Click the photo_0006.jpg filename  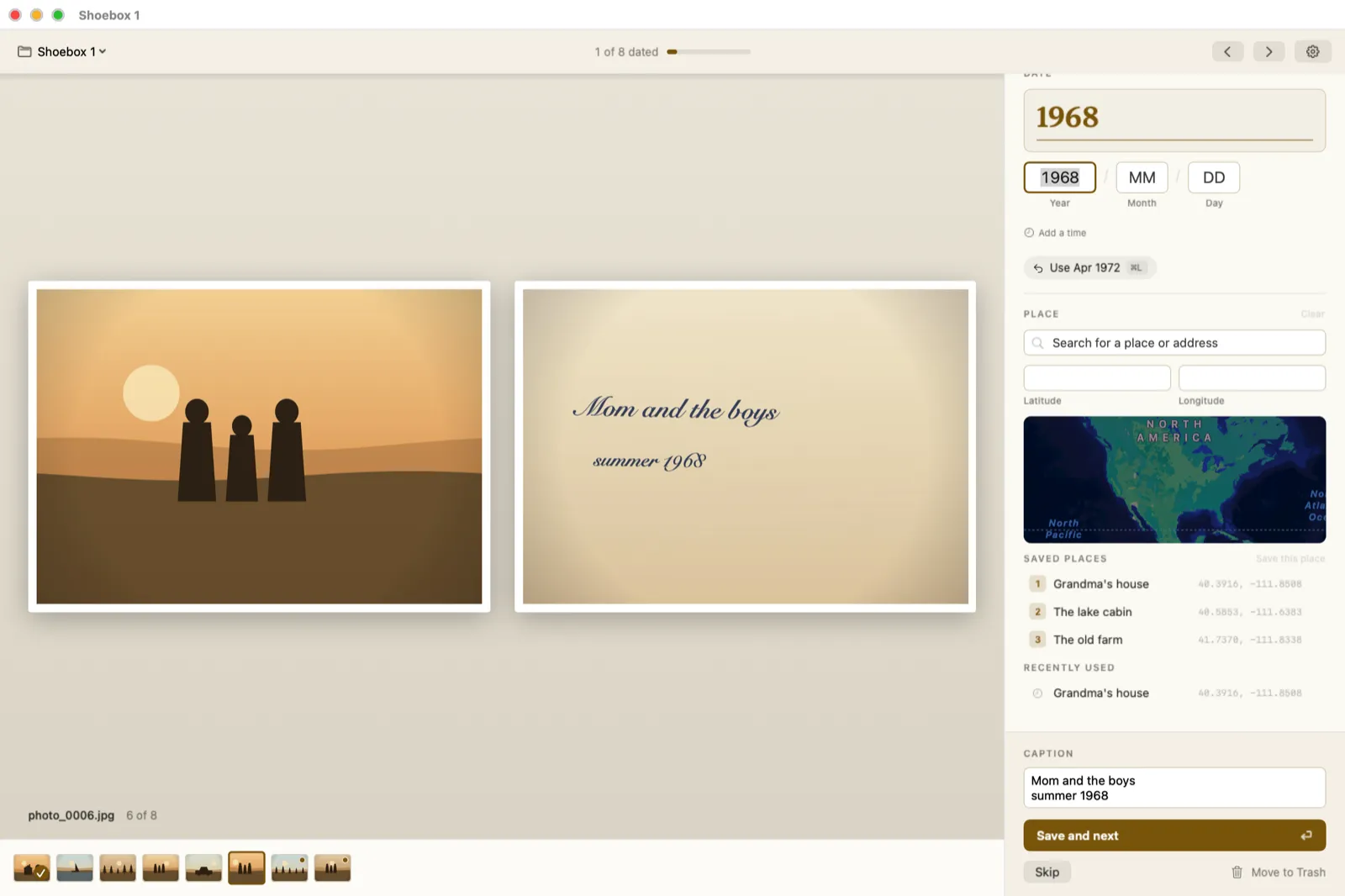tap(71, 815)
